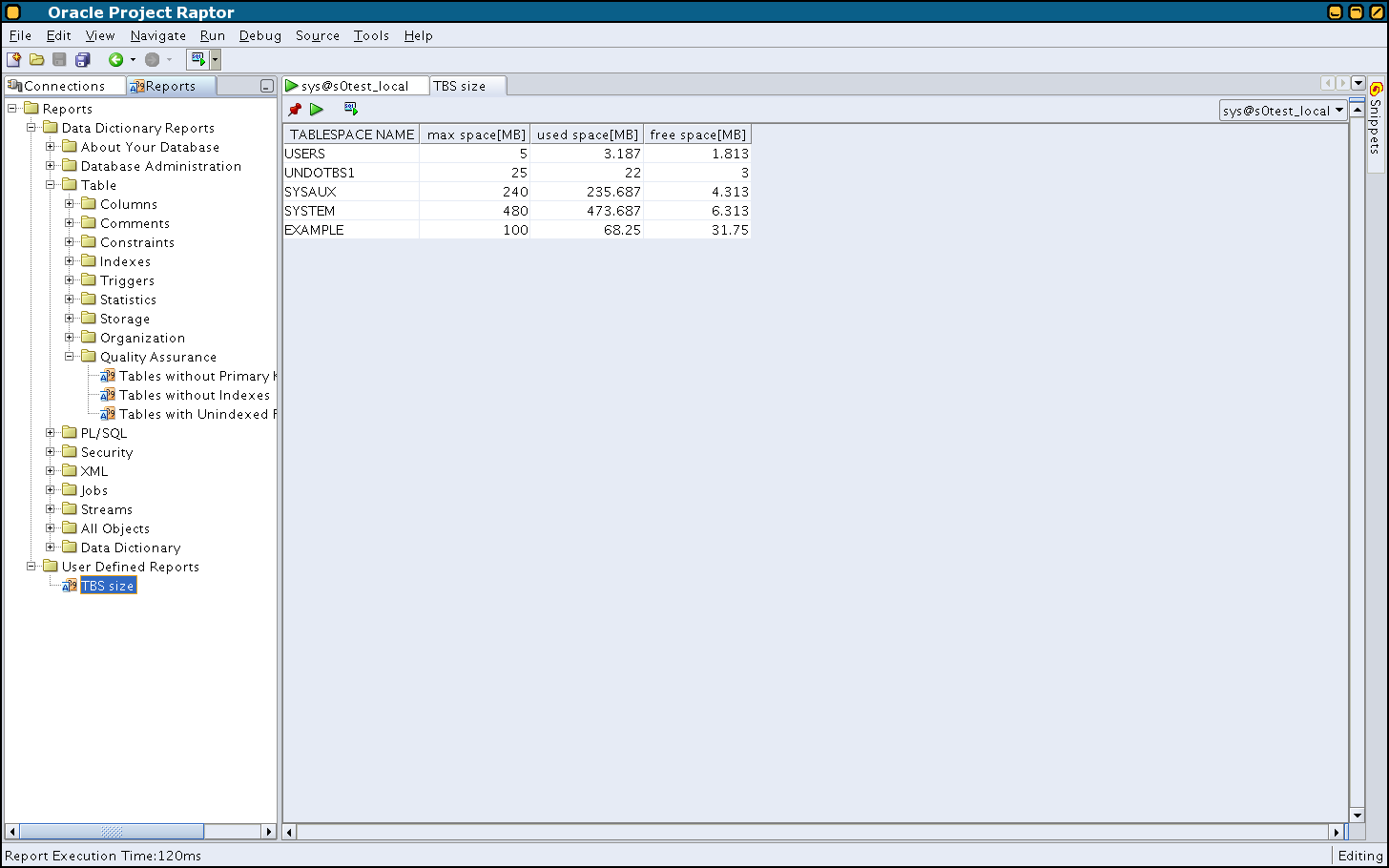Collapse the User Defined Reports node
Viewport: 1389px width, 868px height.
[31, 566]
